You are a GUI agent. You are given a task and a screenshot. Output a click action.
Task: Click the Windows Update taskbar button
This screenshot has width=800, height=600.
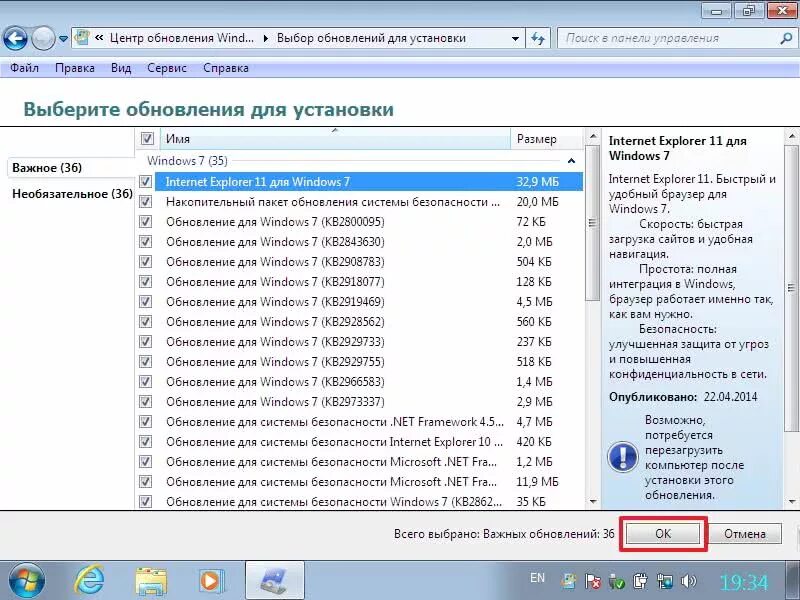pos(275,581)
